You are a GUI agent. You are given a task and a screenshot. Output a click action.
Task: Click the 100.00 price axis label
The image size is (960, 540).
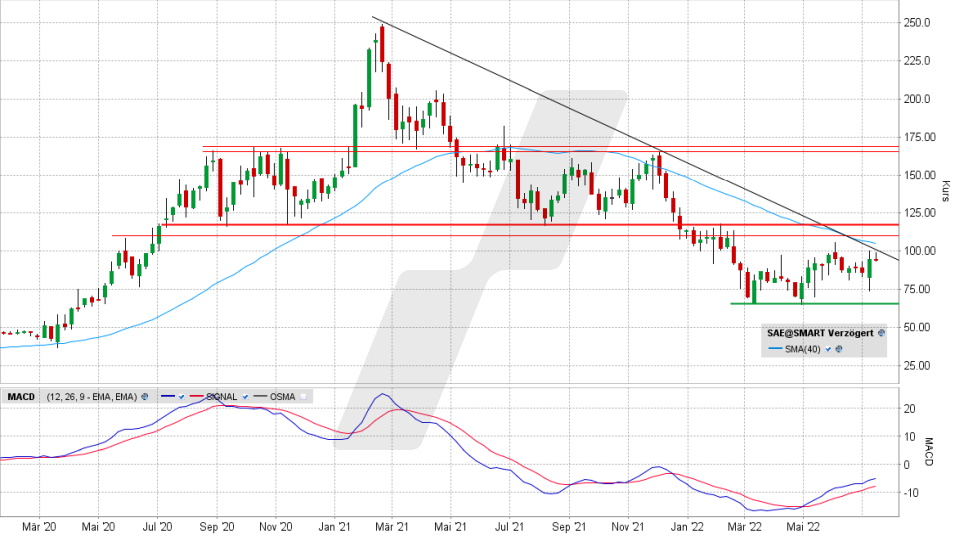[920, 251]
